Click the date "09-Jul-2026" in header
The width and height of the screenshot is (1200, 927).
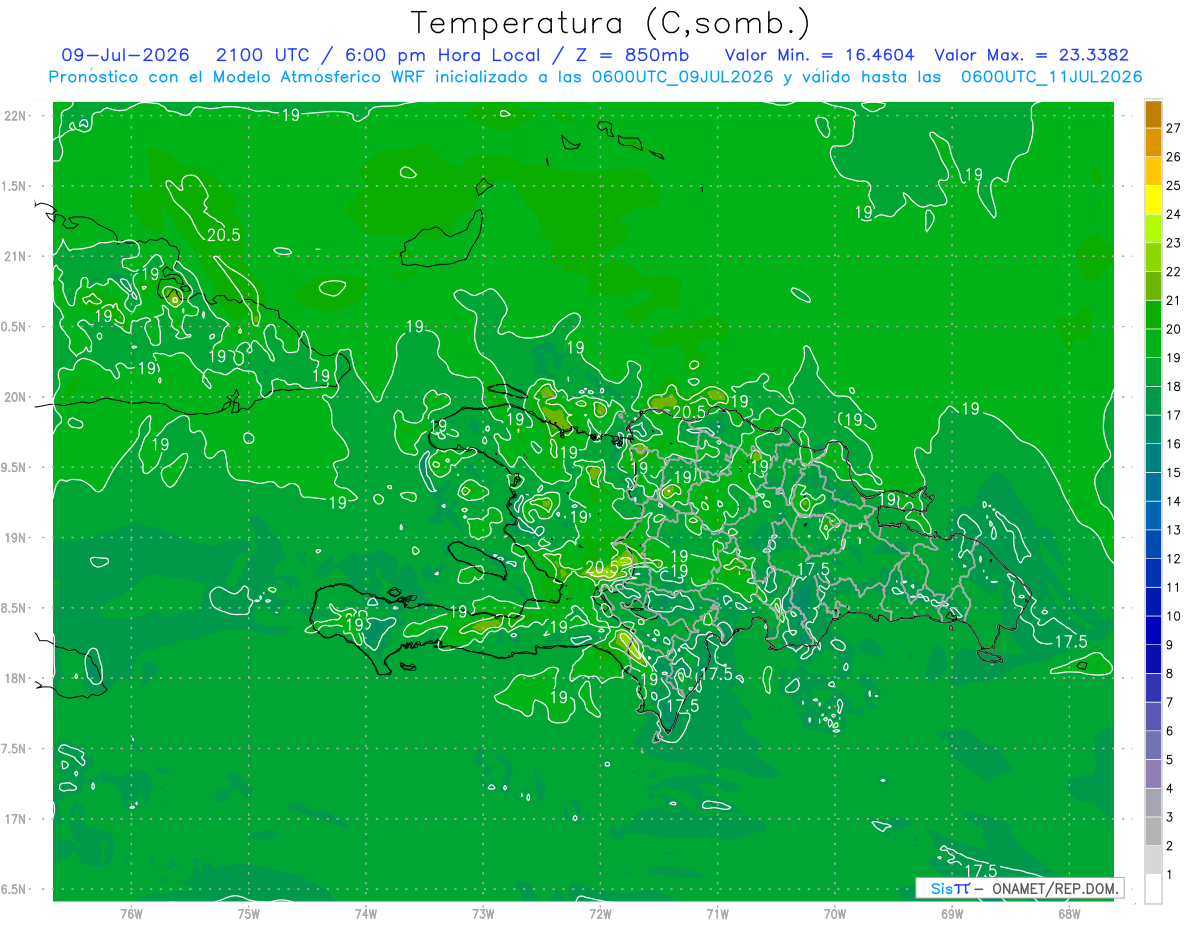pyautogui.click(x=126, y=55)
